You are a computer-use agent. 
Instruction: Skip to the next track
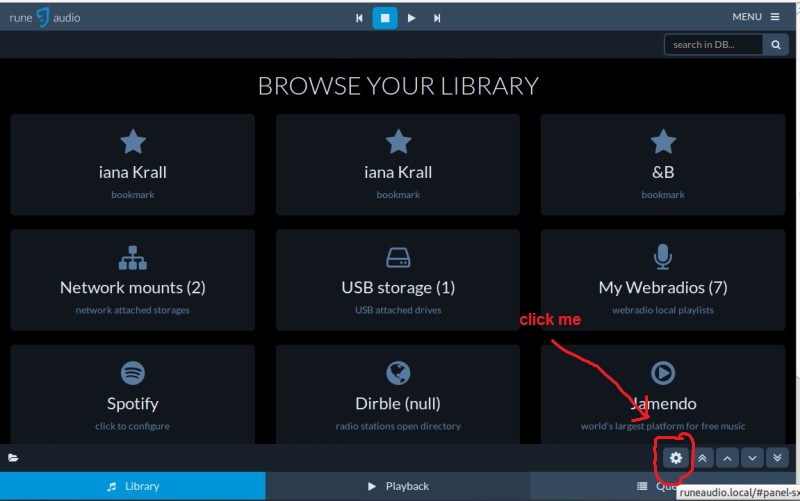437,18
